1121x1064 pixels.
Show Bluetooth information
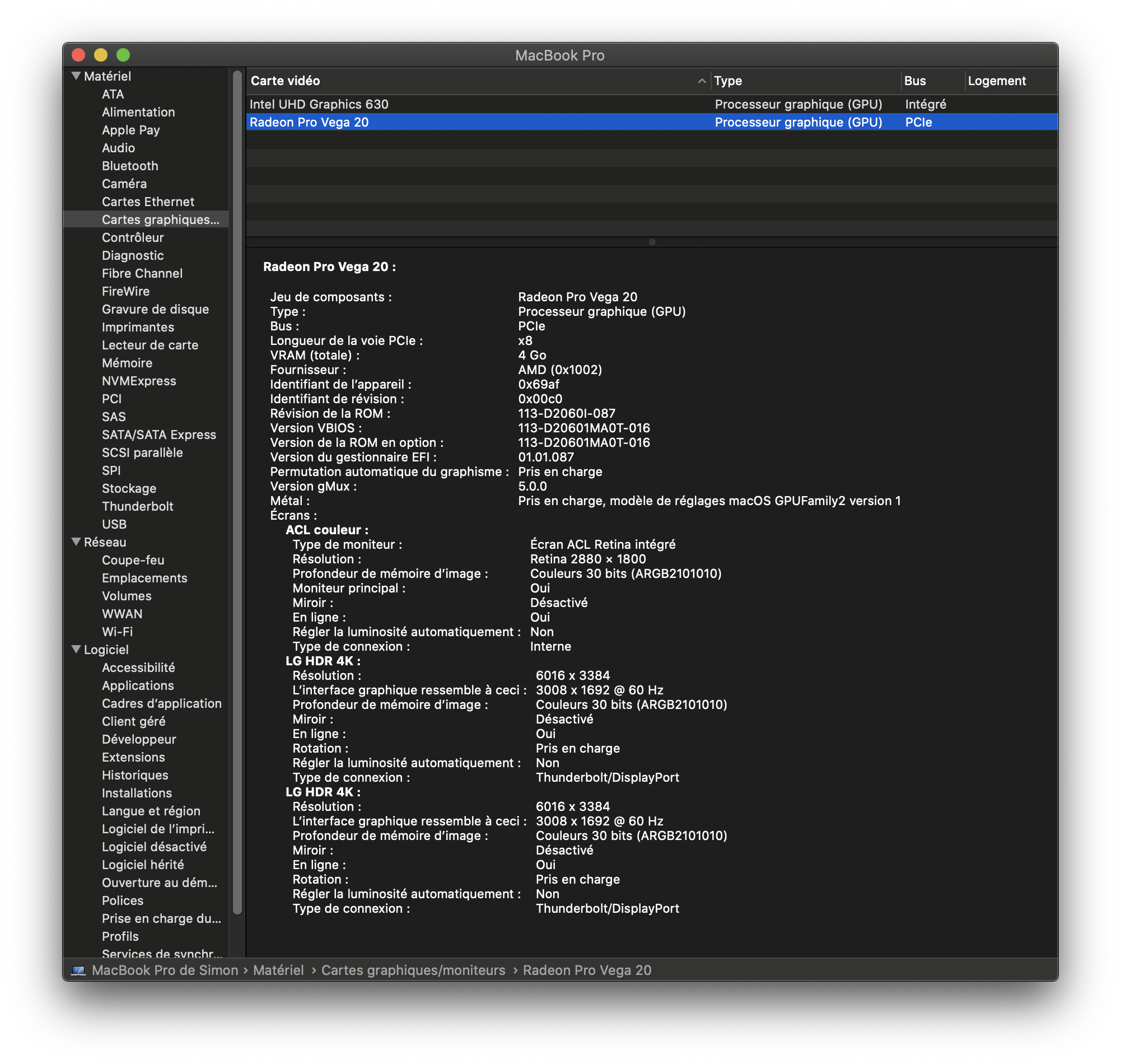coord(130,166)
